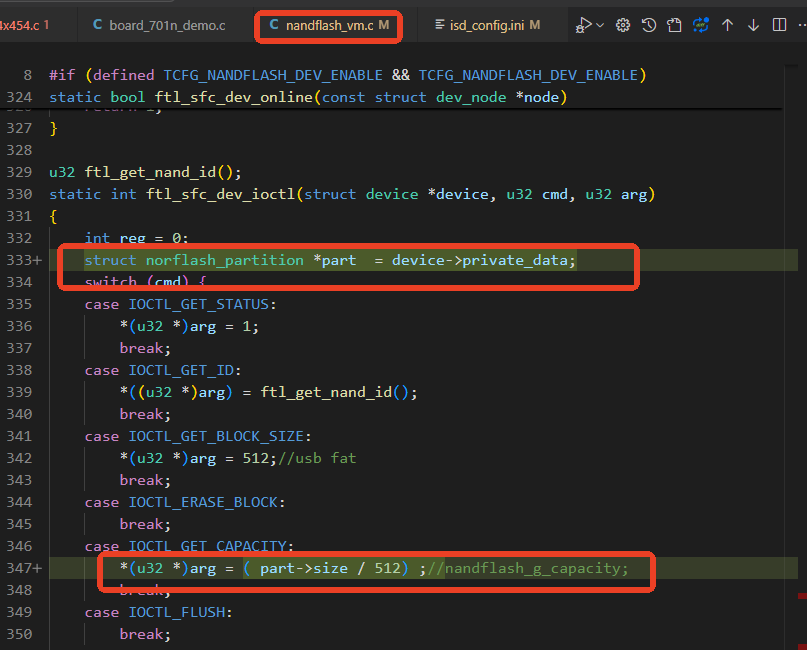Click the ftl_sfc_dev_ioctl function name

pyautogui.click(x=220, y=194)
